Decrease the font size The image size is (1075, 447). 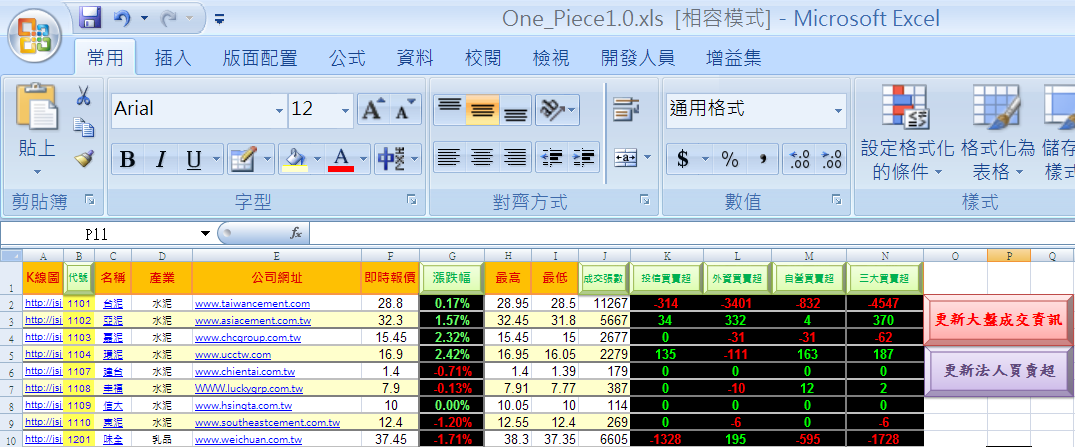pos(405,110)
